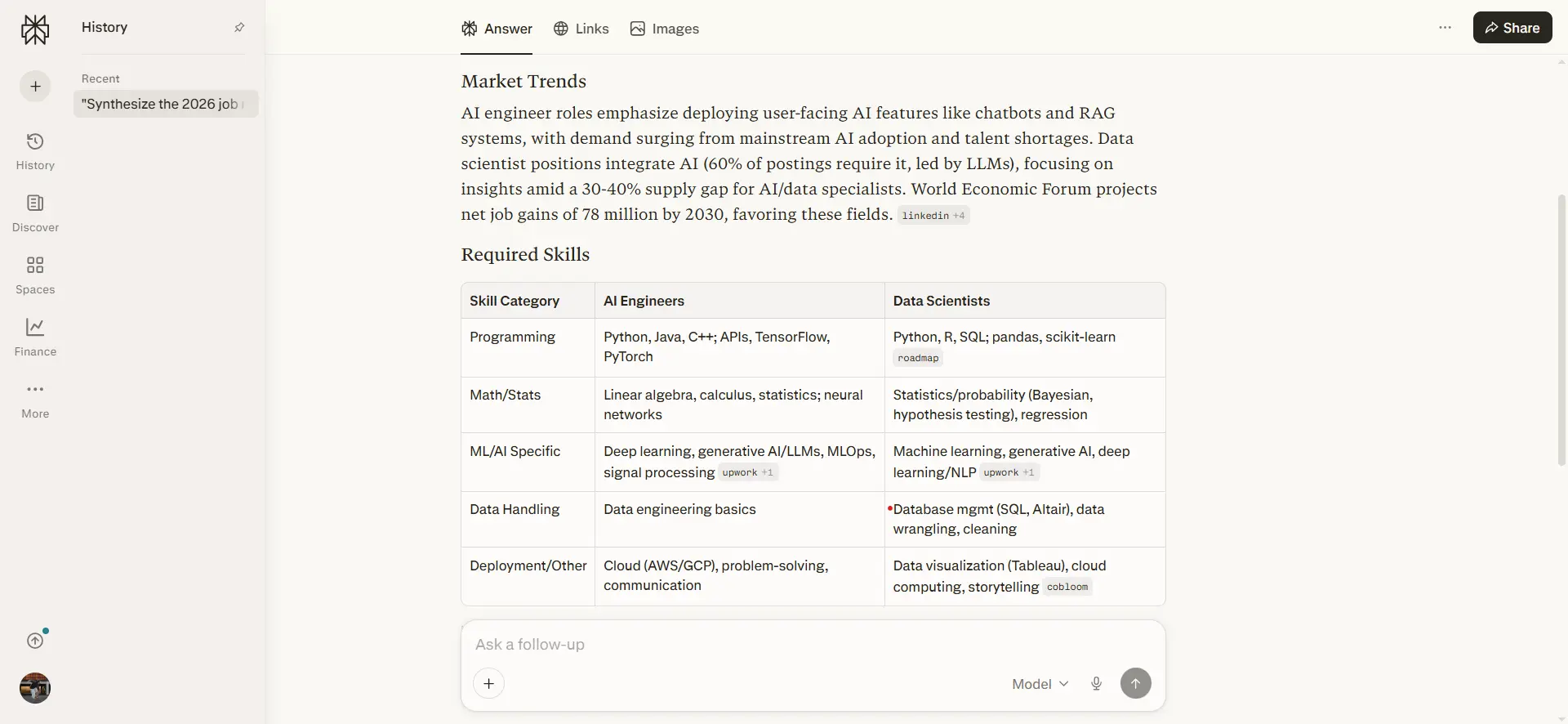
Task: Open the Model selection dropdown
Action: coord(1038,683)
